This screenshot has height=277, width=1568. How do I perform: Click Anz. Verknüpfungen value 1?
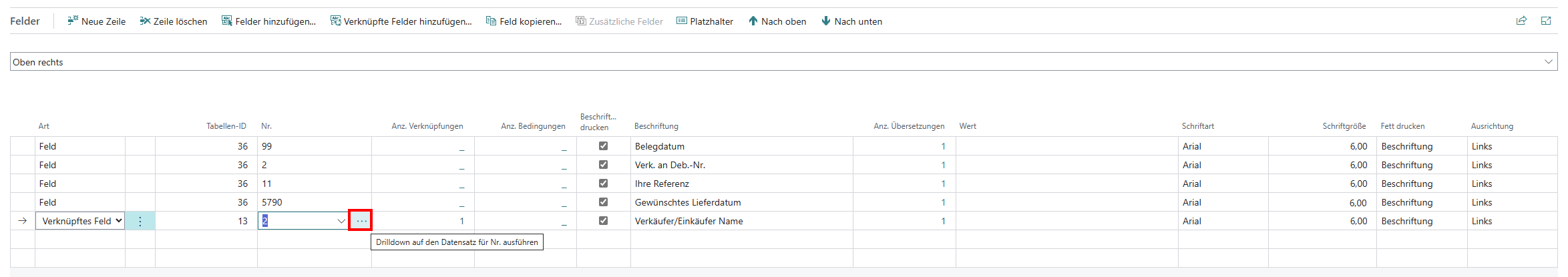click(461, 221)
